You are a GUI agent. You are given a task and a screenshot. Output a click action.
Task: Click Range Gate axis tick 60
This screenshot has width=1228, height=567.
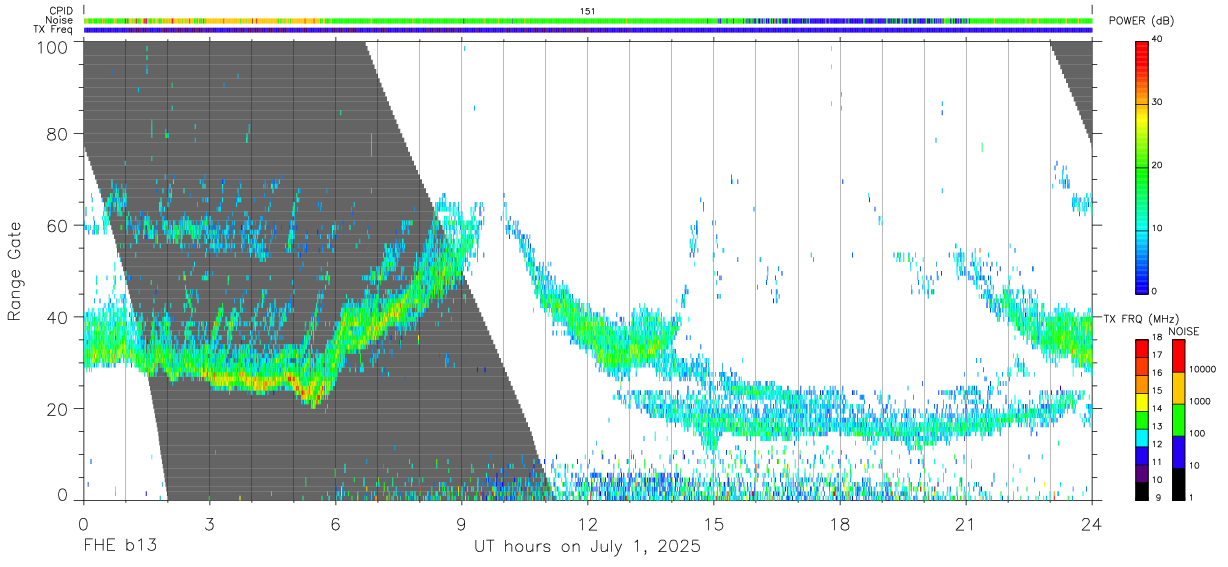coord(56,225)
